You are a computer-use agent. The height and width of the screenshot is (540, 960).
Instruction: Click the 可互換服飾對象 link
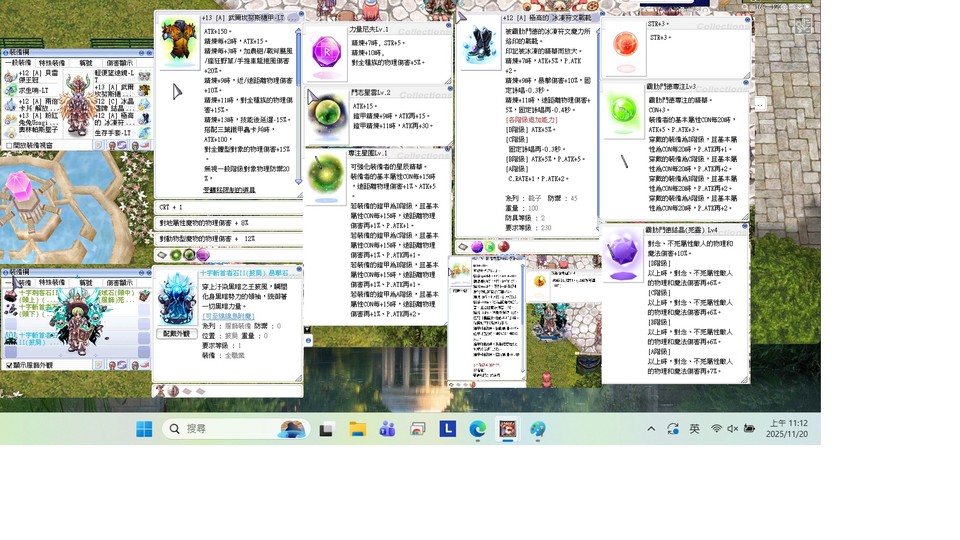click(x=227, y=317)
